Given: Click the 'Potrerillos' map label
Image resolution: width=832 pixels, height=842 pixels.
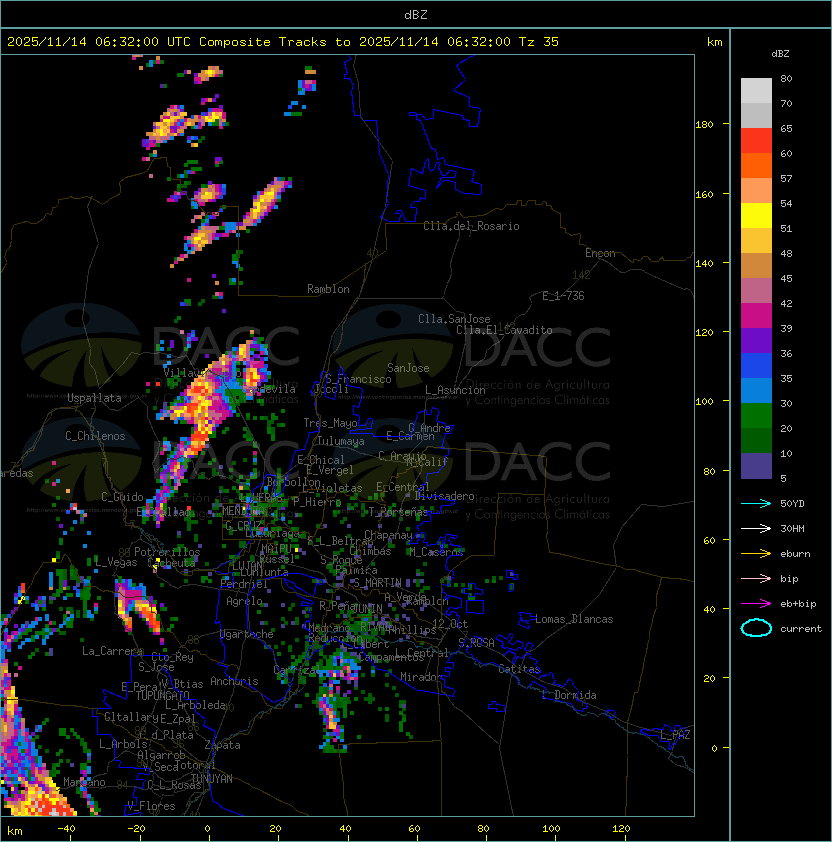Looking at the screenshot, I should pos(167,552).
